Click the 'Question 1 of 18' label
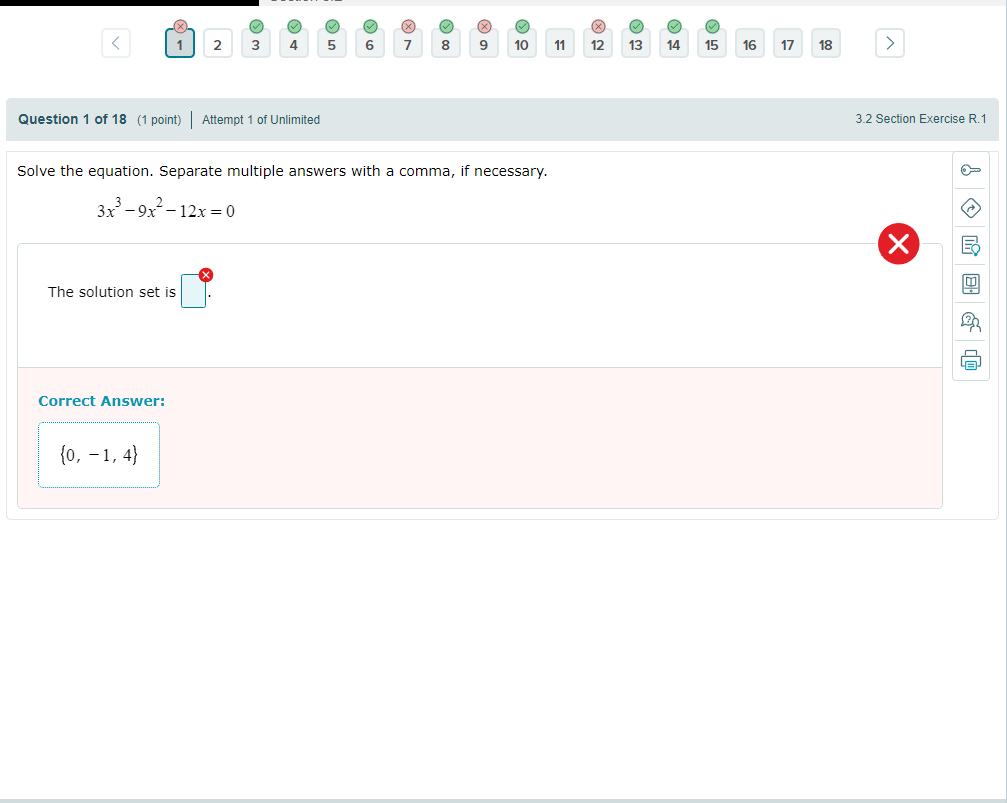The width and height of the screenshot is (1007, 803). [x=73, y=119]
